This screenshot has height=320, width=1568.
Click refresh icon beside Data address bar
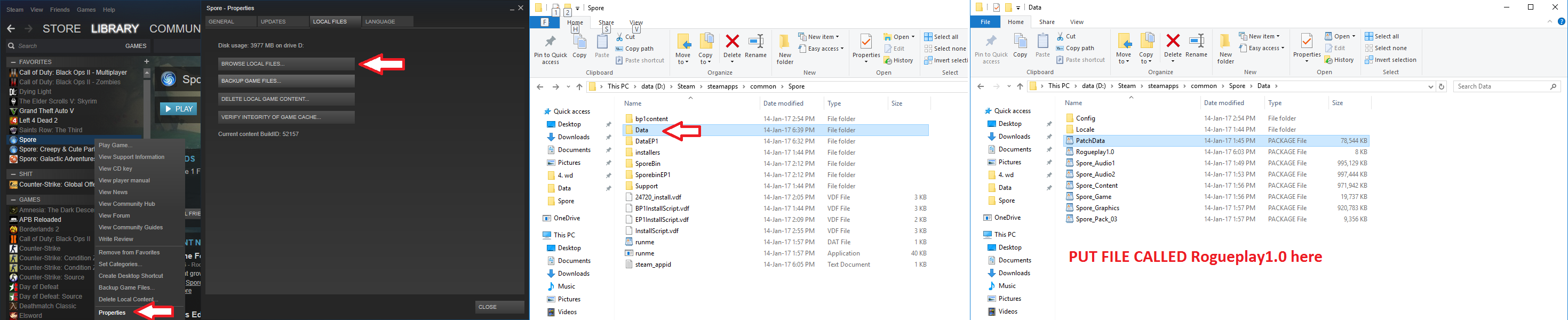1441,86
